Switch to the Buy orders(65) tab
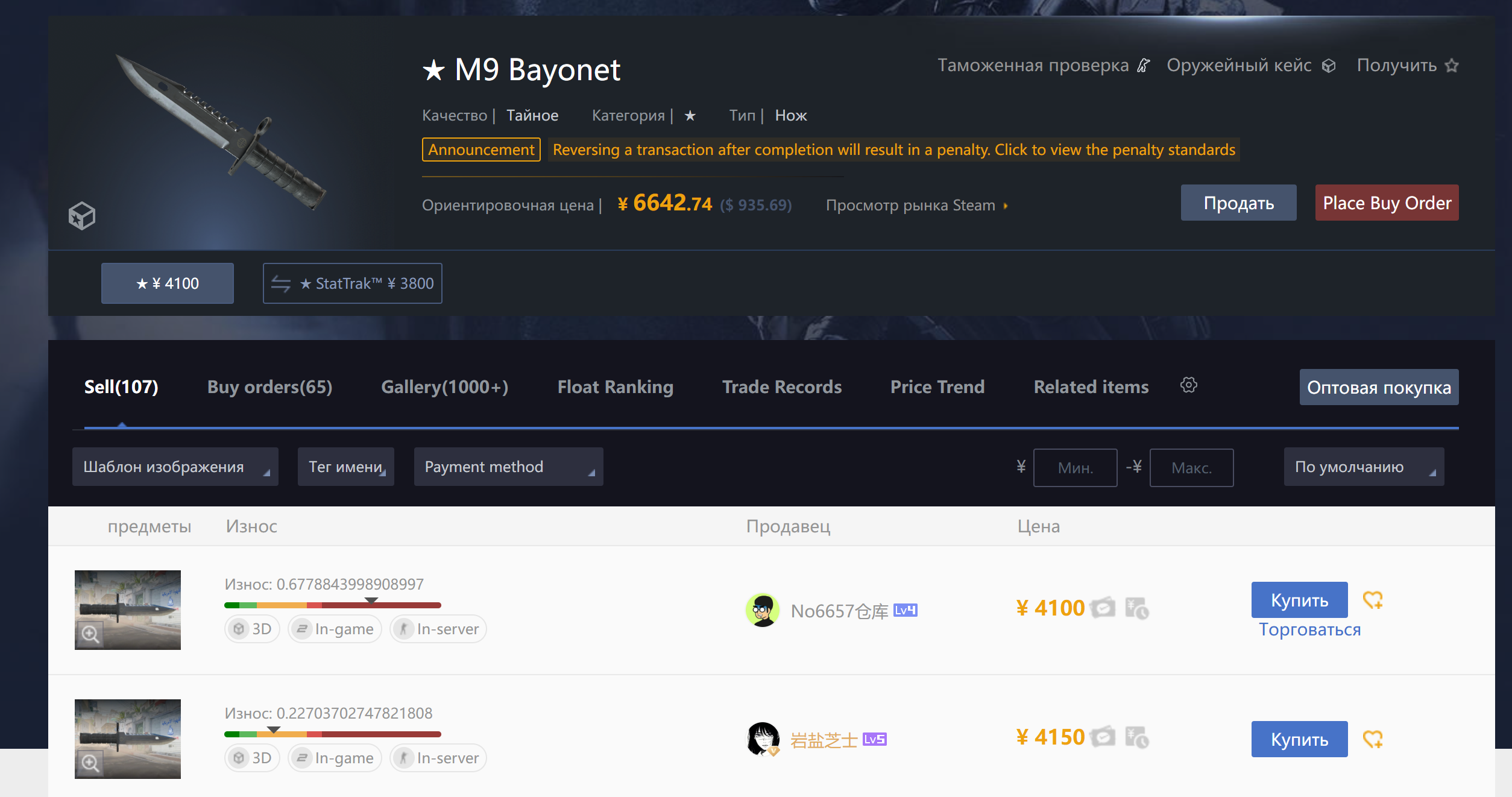1512x797 pixels. pyautogui.click(x=269, y=387)
